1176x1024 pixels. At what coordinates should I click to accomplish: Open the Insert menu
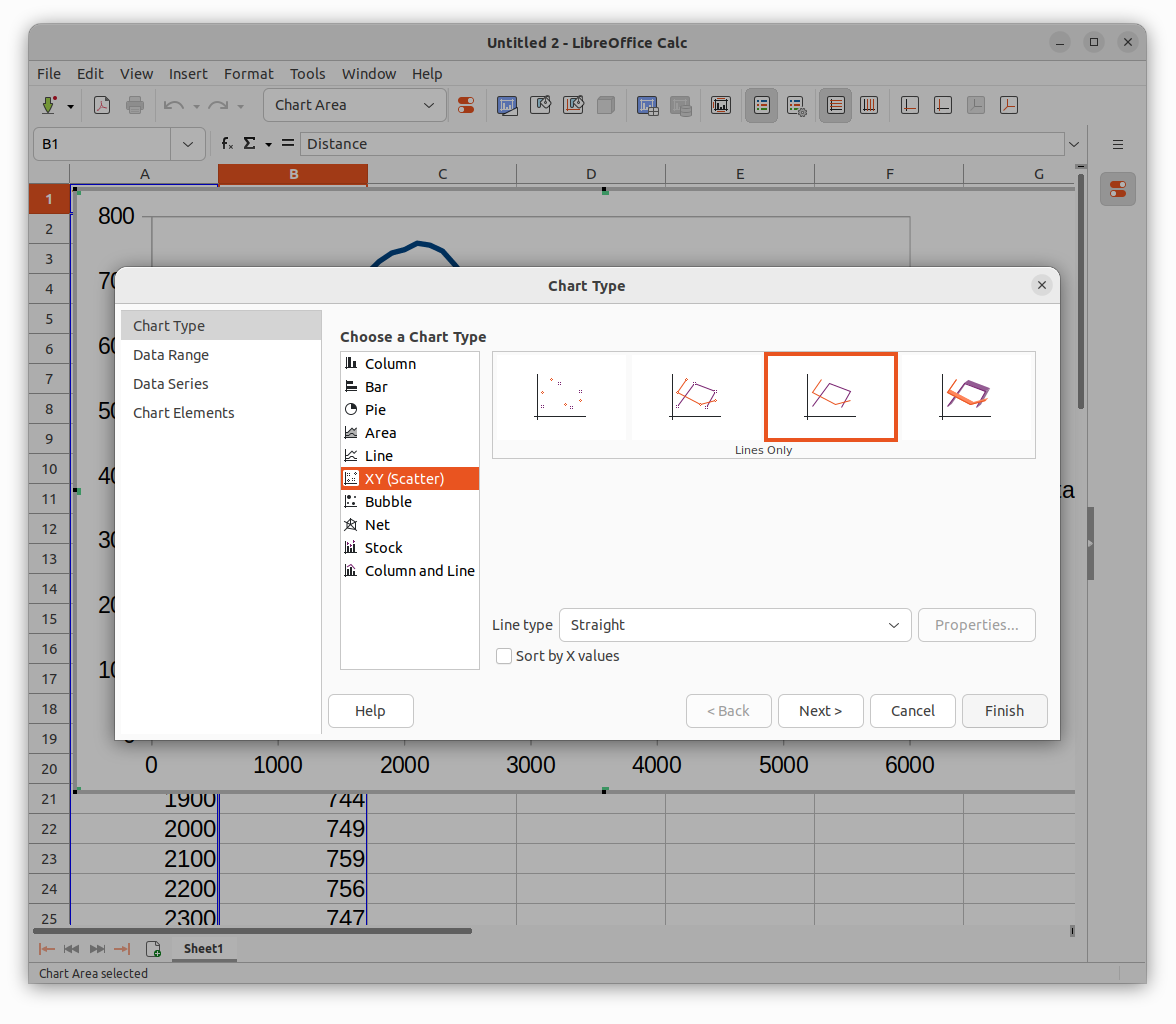(188, 74)
